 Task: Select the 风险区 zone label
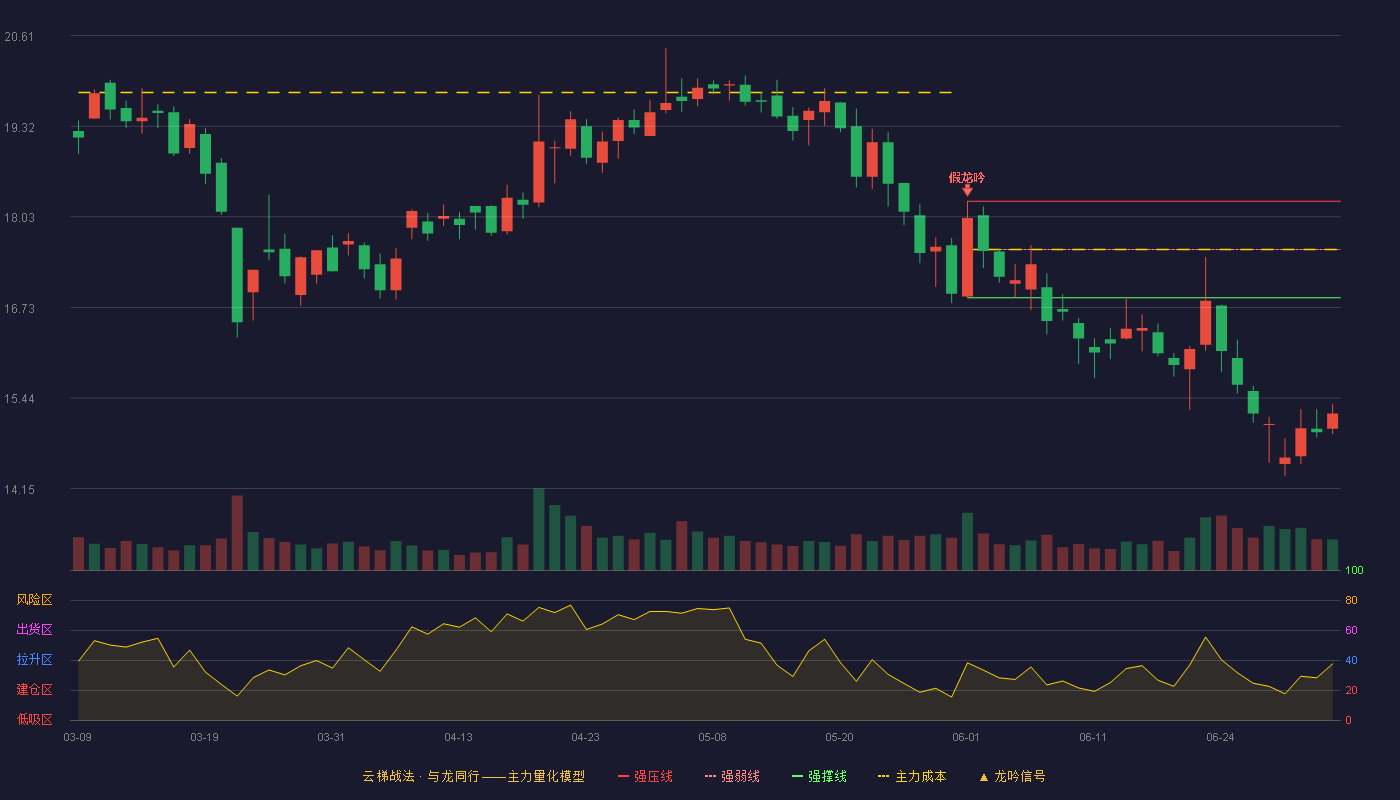[34, 600]
